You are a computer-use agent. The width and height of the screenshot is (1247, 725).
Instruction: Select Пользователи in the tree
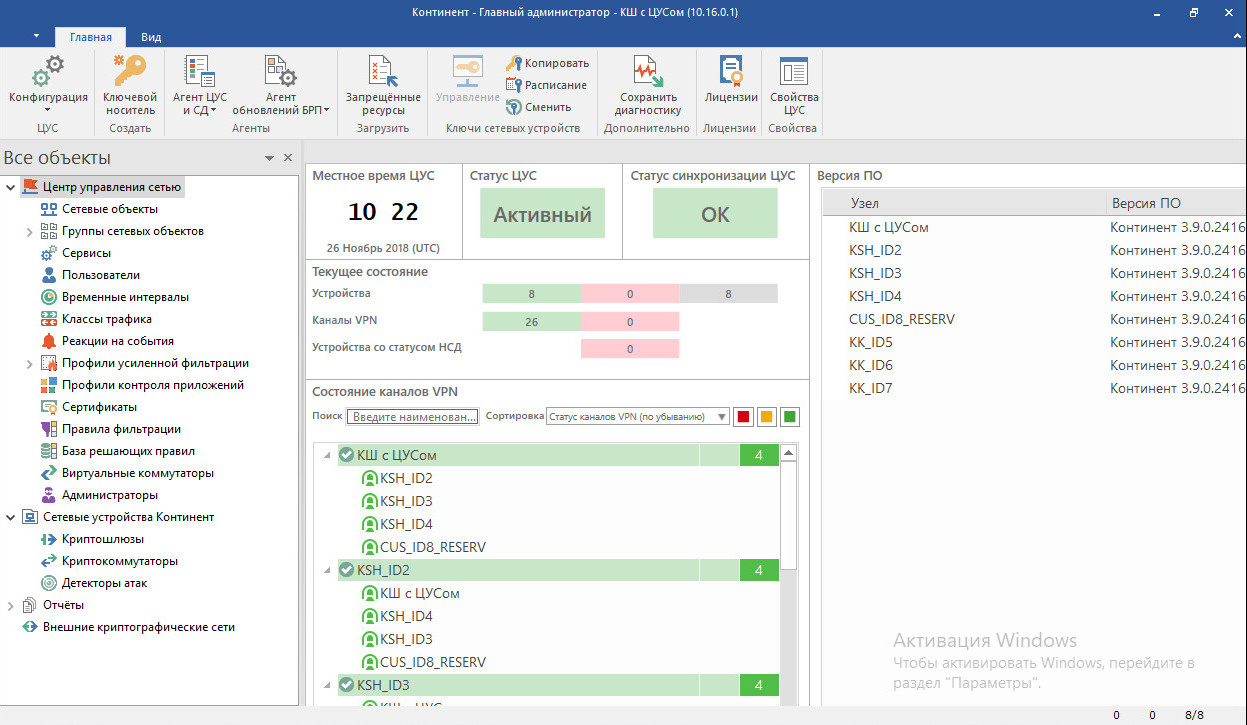coord(101,275)
